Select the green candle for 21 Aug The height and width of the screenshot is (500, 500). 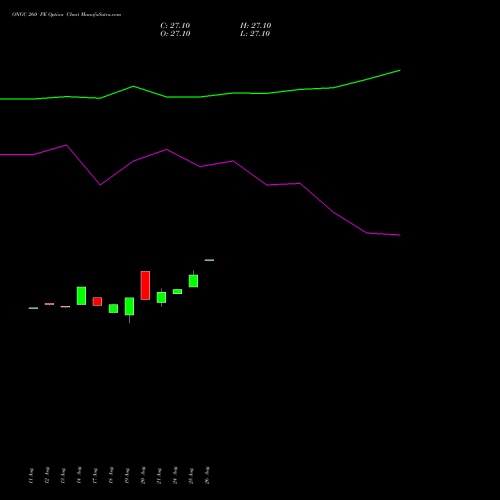click(x=161, y=297)
